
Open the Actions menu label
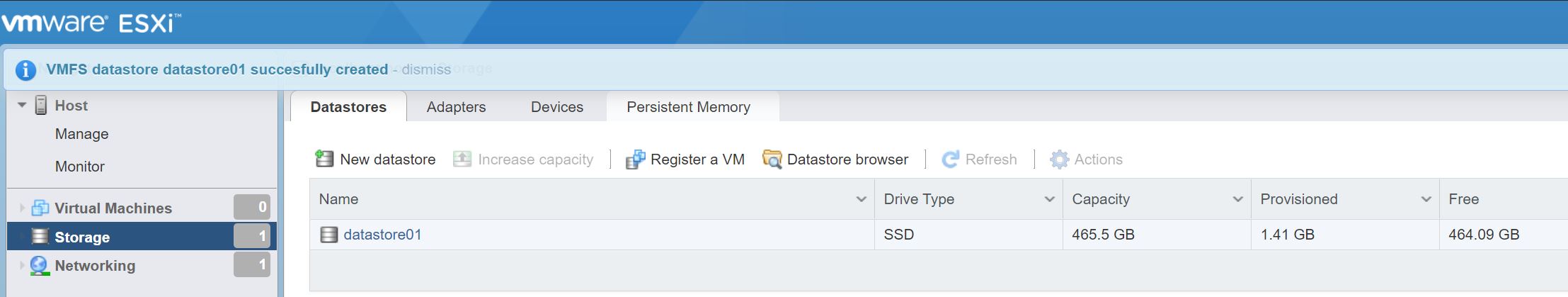tap(1099, 159)
